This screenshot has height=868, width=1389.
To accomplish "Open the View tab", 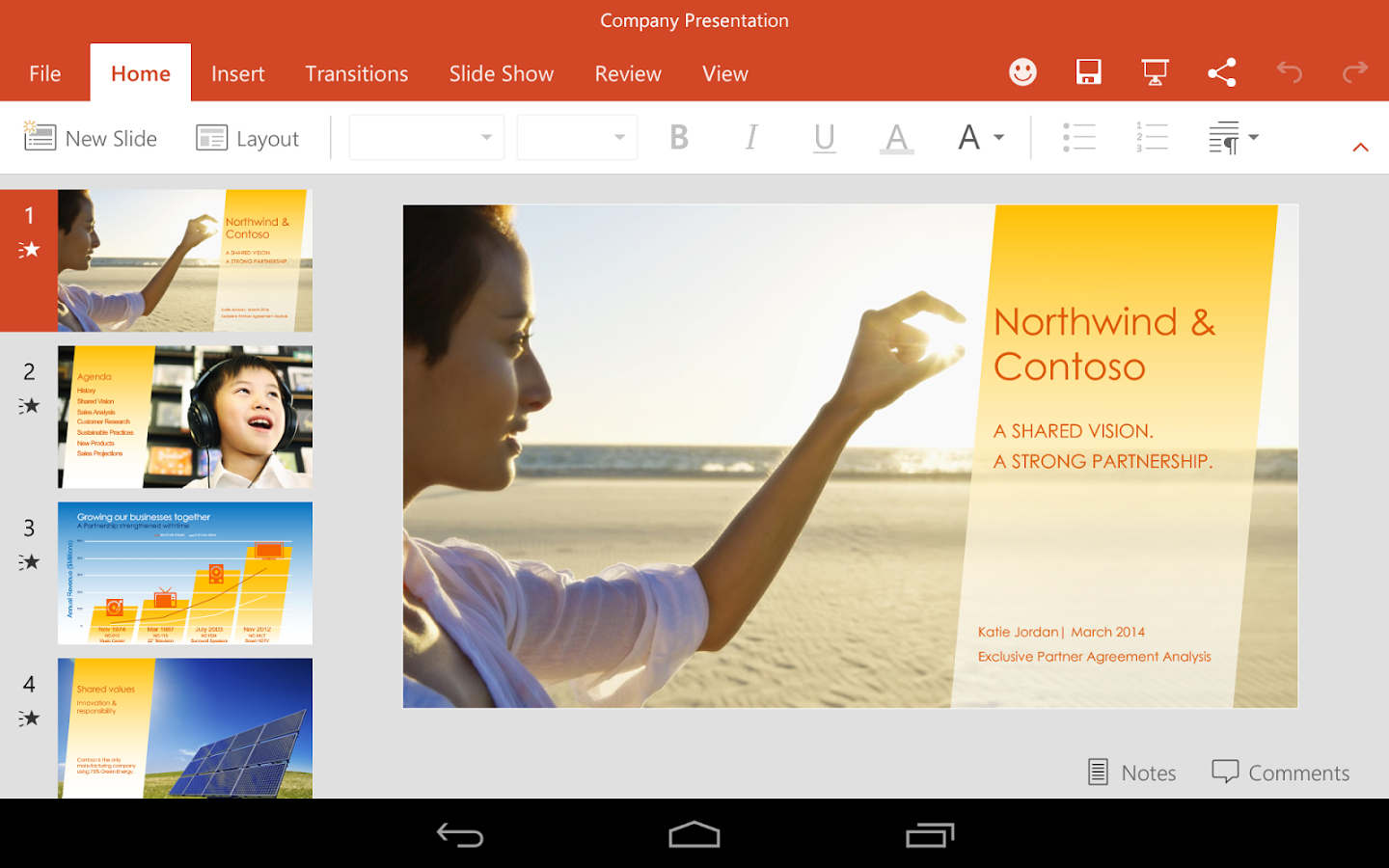I will coord(724,73).
